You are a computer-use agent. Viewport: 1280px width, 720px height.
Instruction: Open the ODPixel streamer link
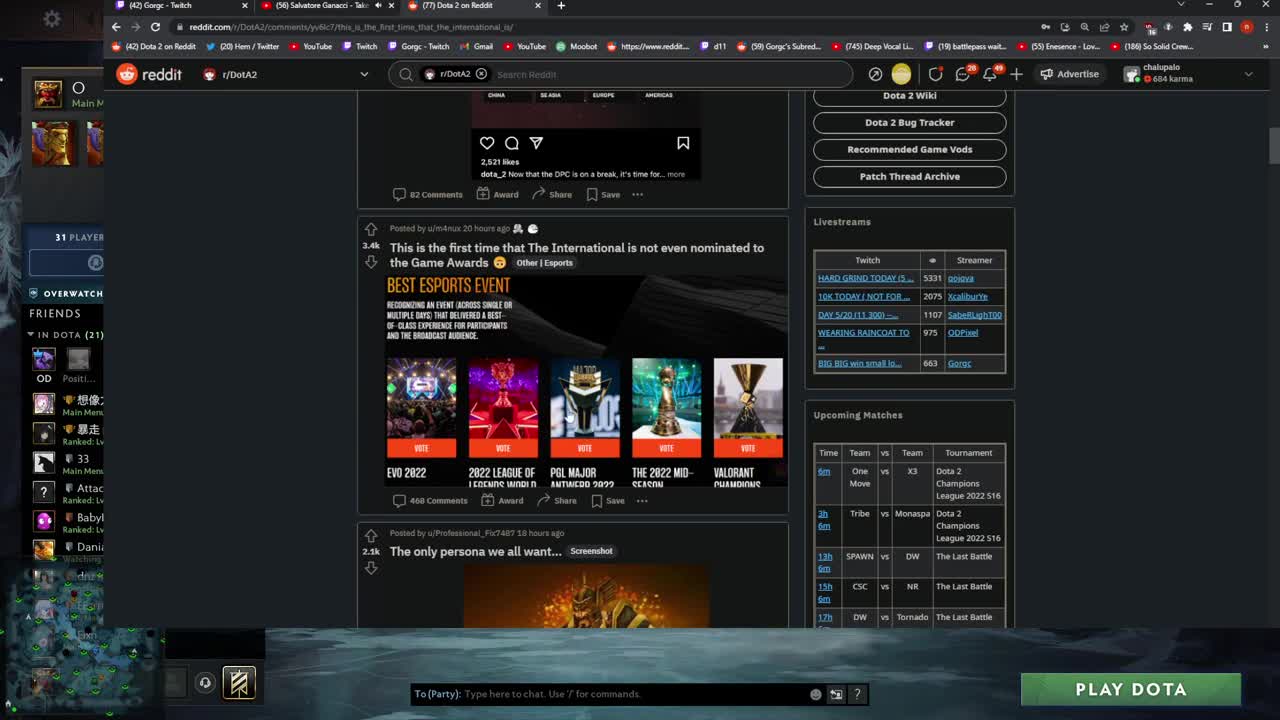963,332
